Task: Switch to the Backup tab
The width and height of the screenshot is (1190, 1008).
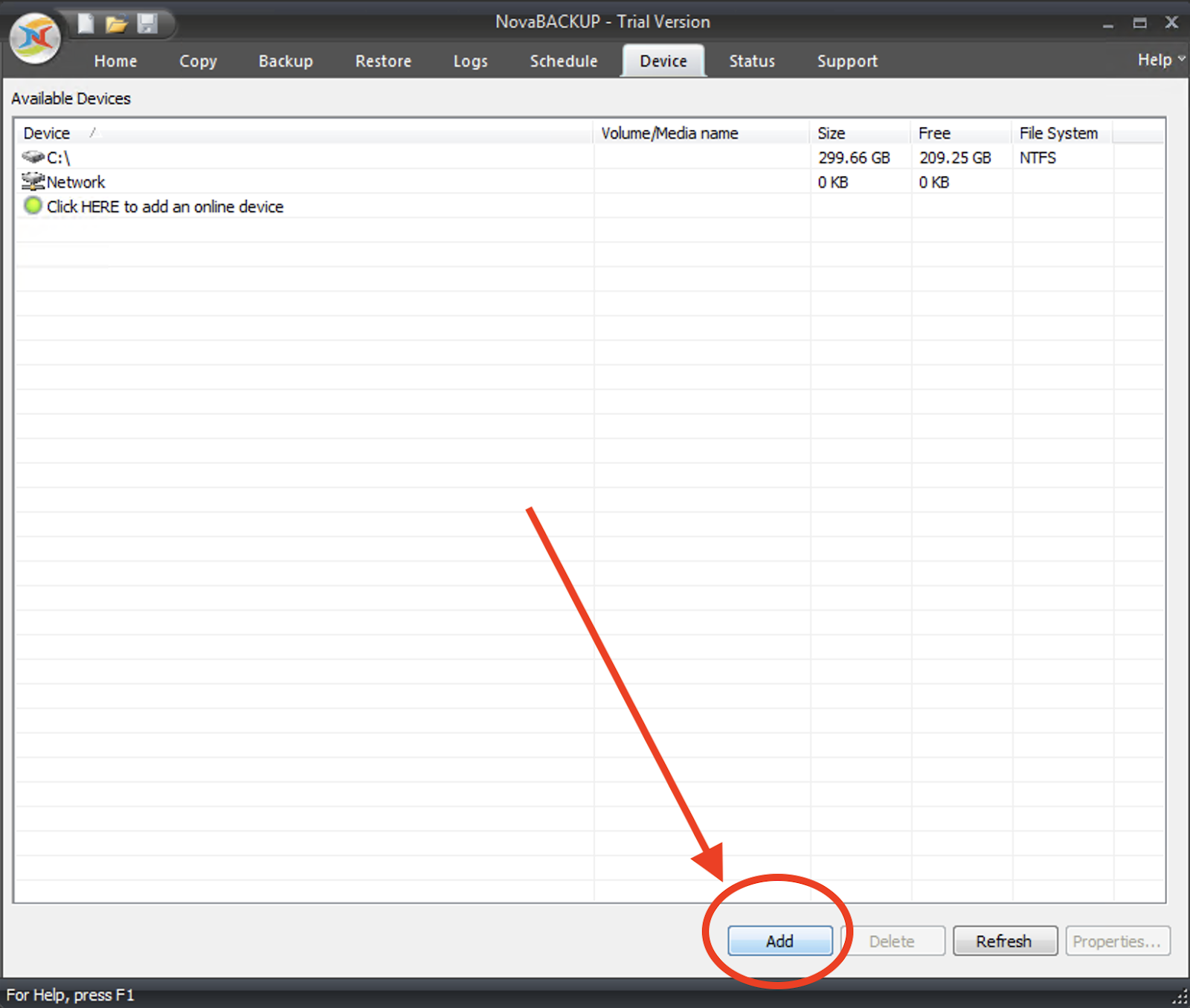Action: pos(286,61)
